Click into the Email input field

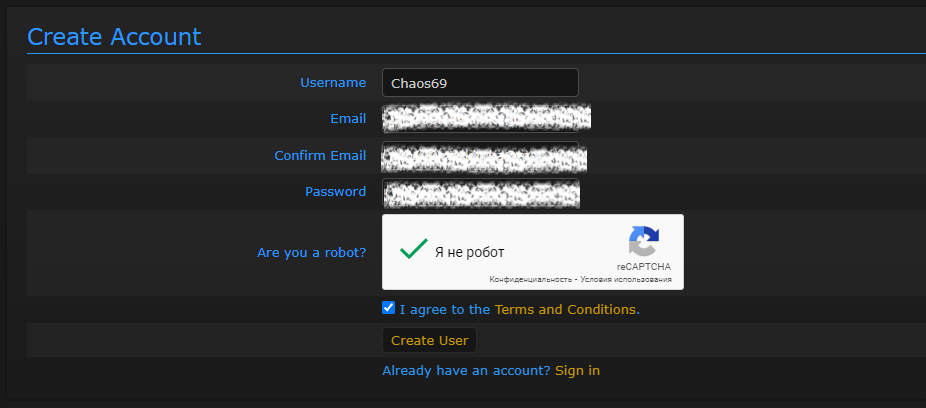point(486,119)
